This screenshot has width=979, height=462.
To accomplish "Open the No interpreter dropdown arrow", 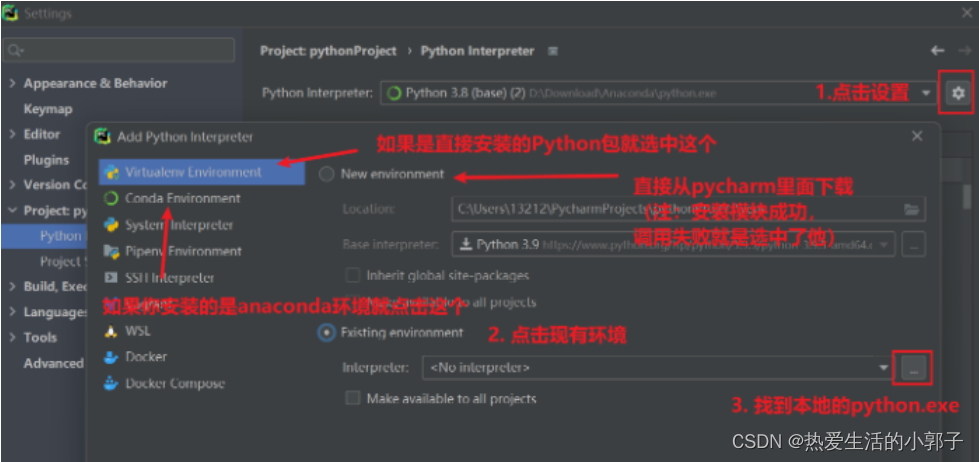I will pyautogui.click(x=883, y=368).
